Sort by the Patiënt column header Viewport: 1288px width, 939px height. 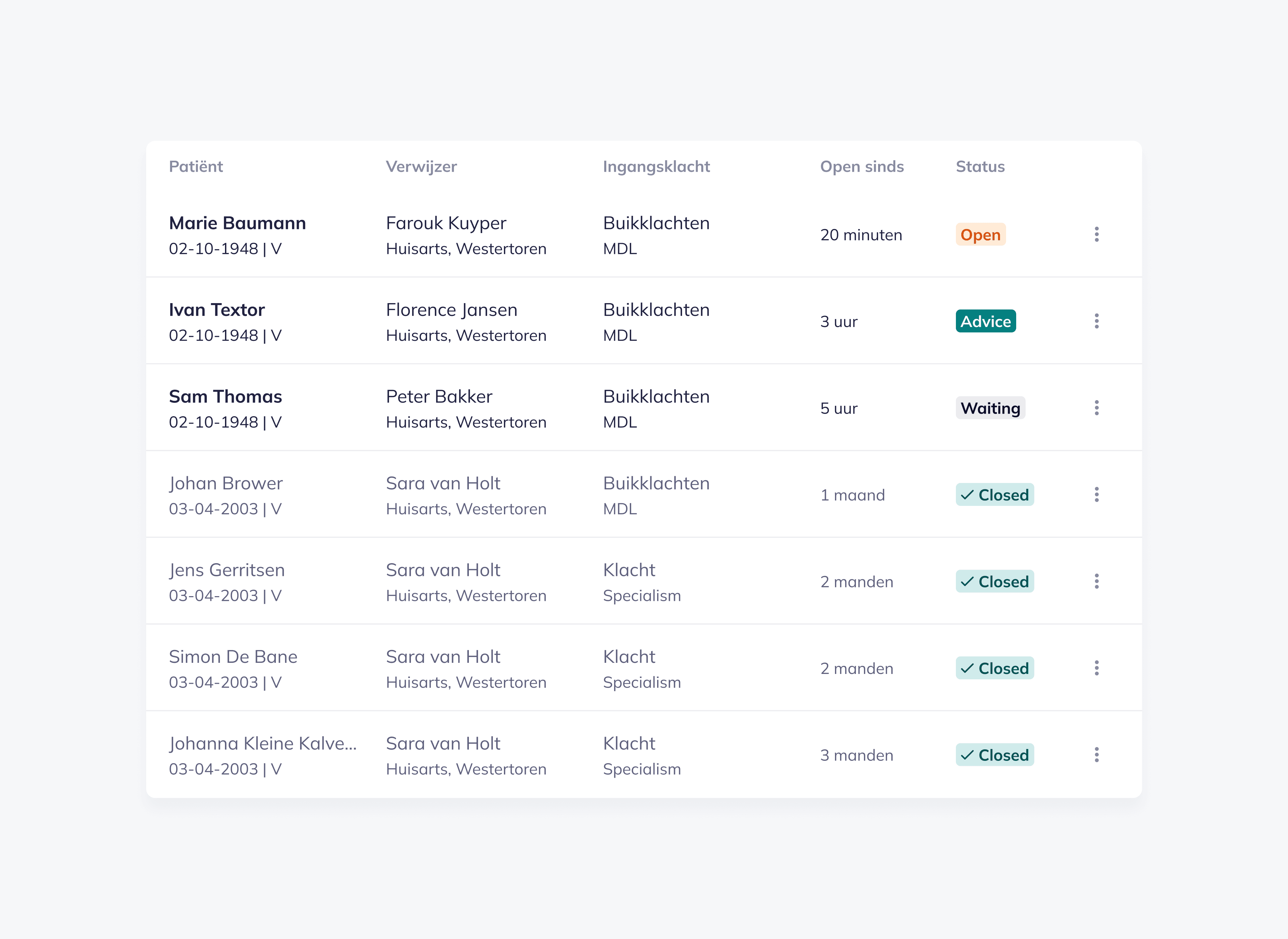point(196,166)
